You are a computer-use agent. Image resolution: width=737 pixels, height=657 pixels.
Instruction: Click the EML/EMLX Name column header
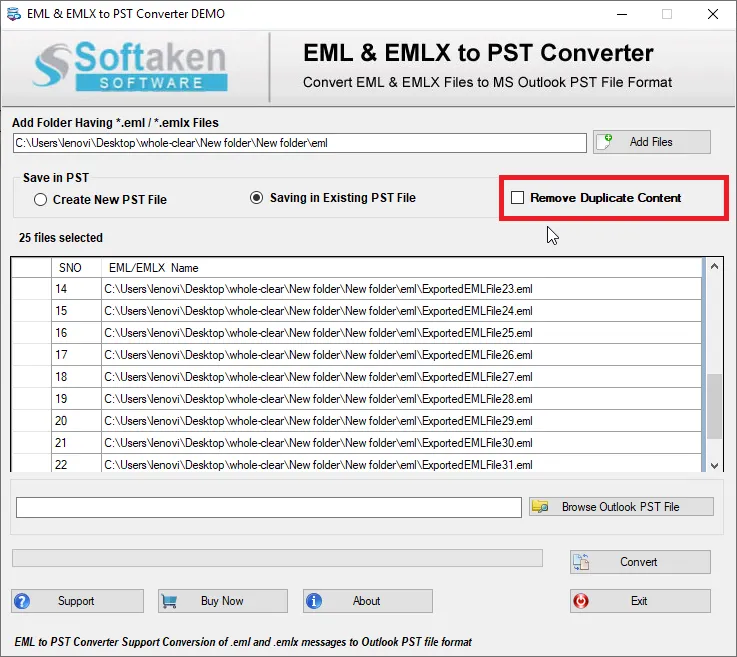(401, 268)
